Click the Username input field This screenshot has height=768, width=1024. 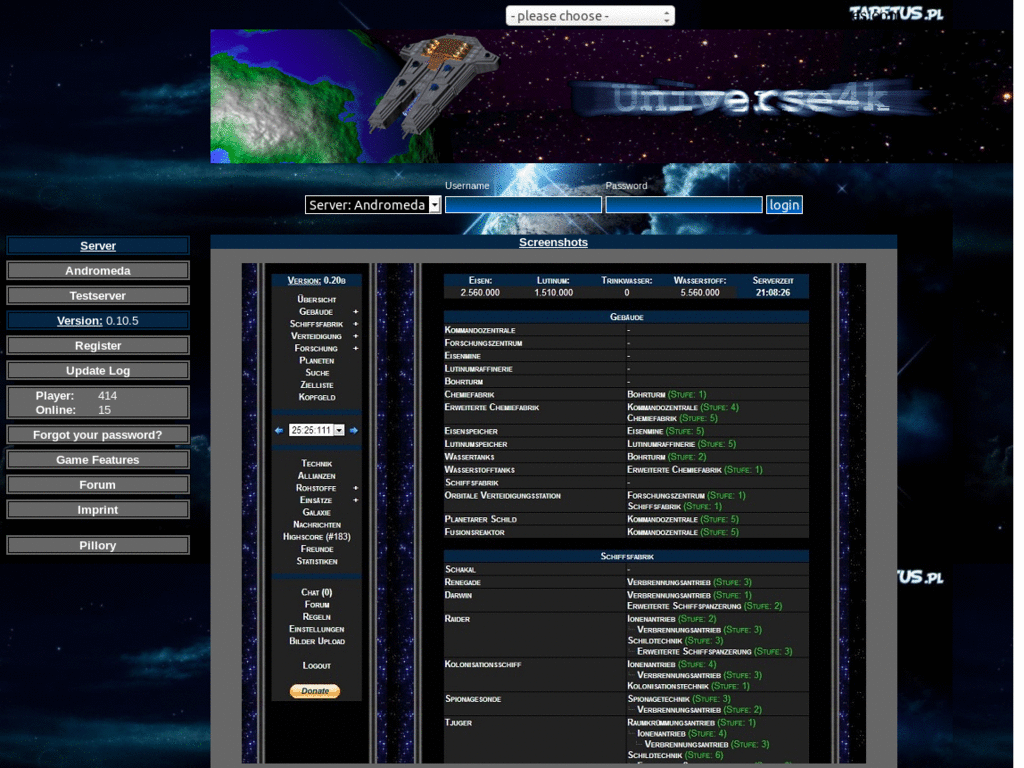[523, 205]
